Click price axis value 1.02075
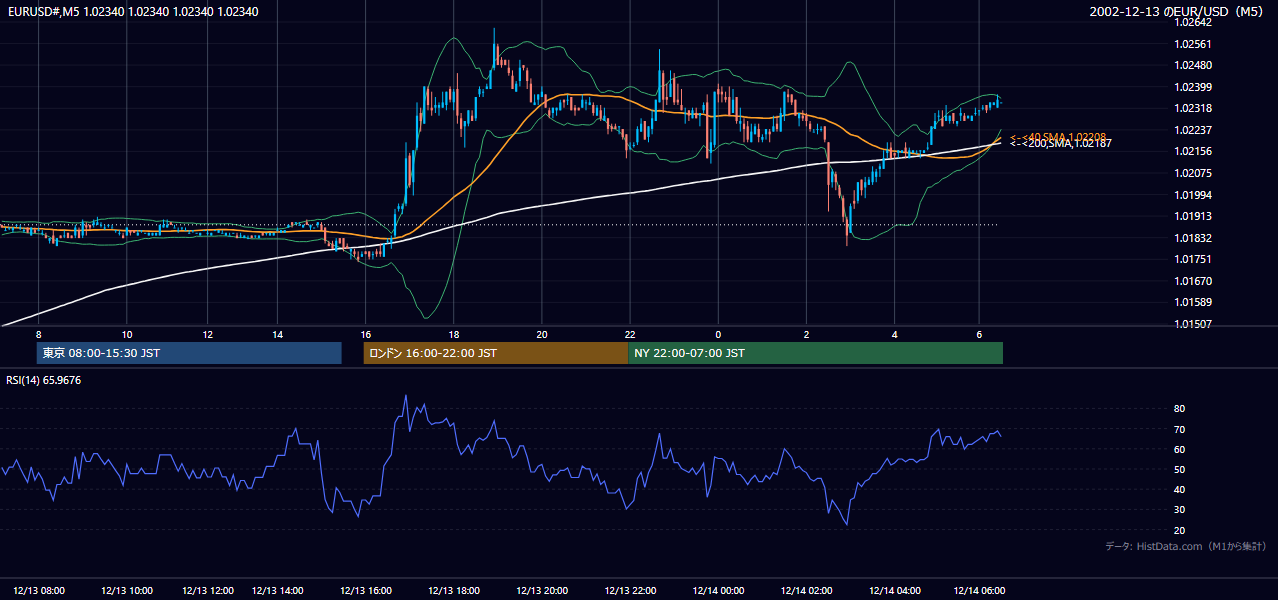 coord(1194,173)
